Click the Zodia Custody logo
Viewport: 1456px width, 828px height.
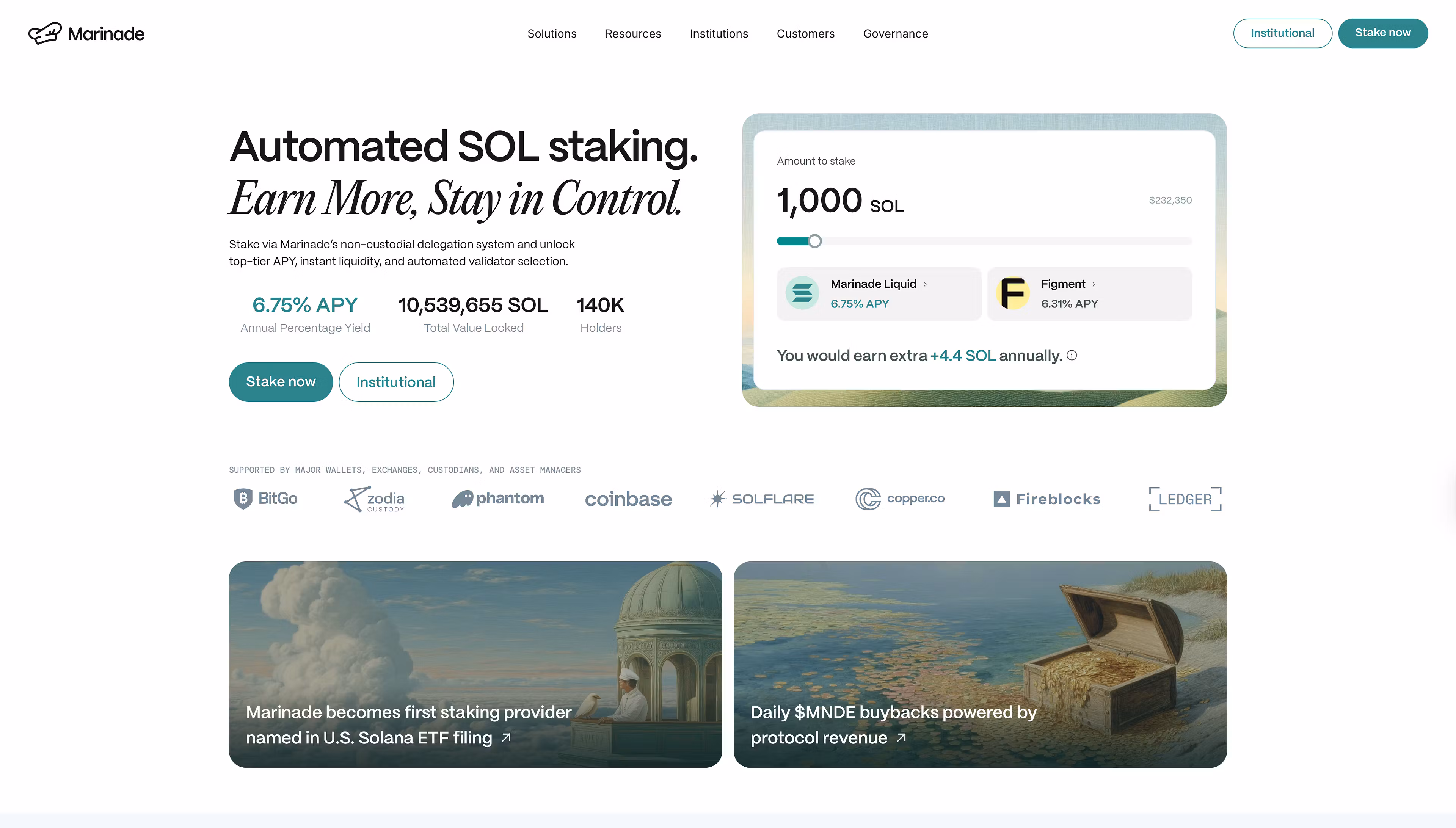(x=374, y=499)
